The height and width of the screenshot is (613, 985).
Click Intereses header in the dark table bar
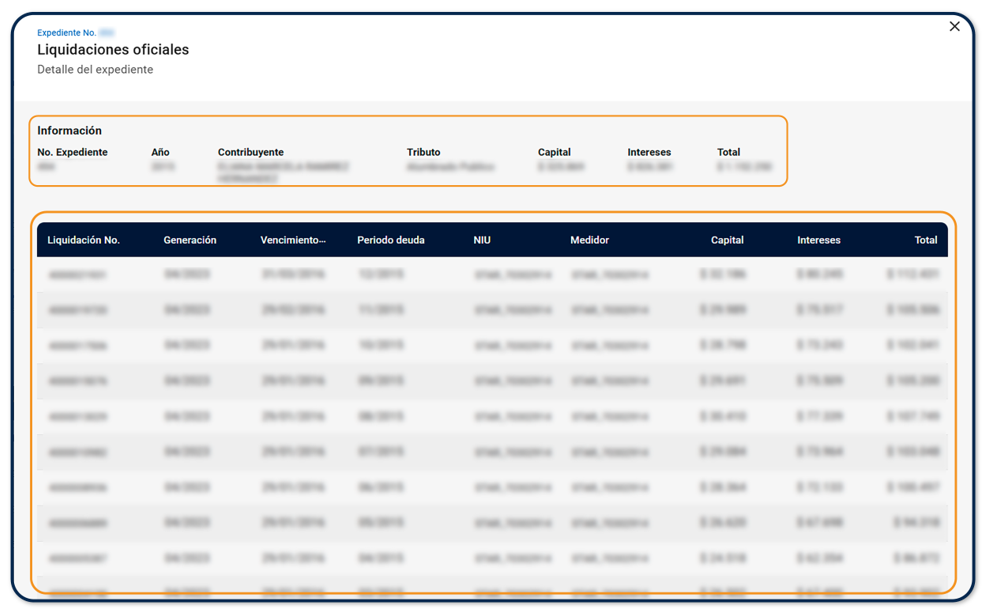click(x=818, y=240)
